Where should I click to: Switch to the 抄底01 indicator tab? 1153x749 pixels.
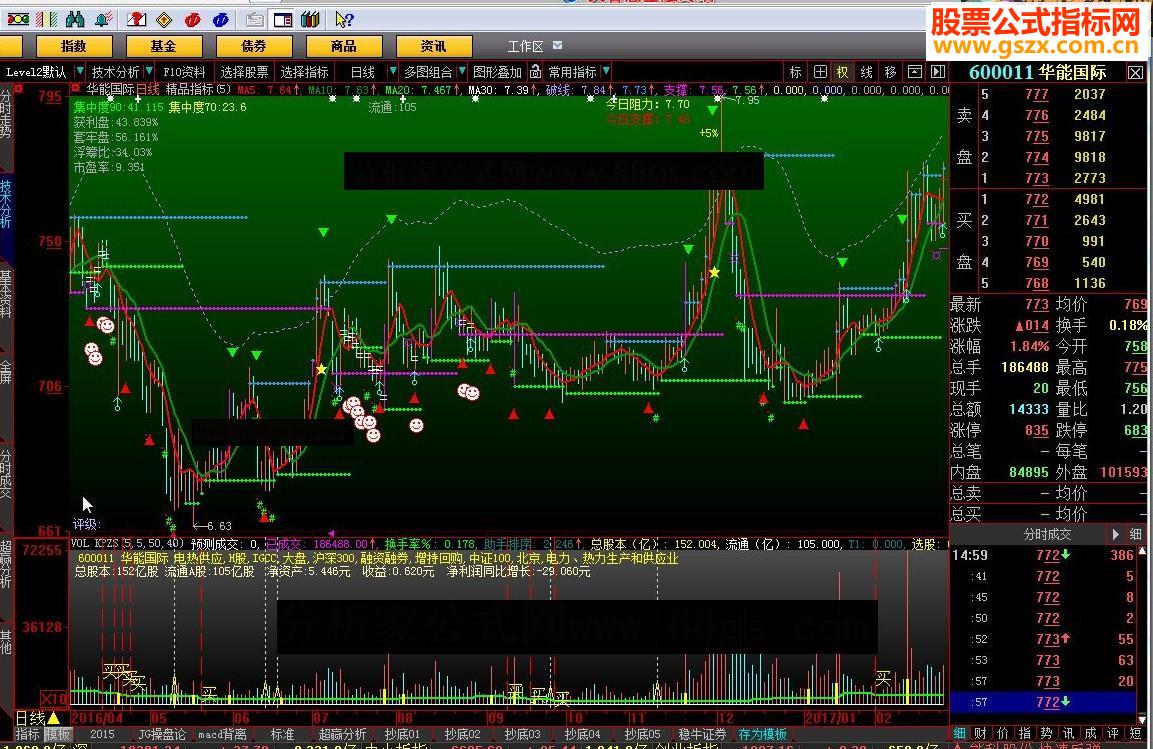(x=402, y=735)
